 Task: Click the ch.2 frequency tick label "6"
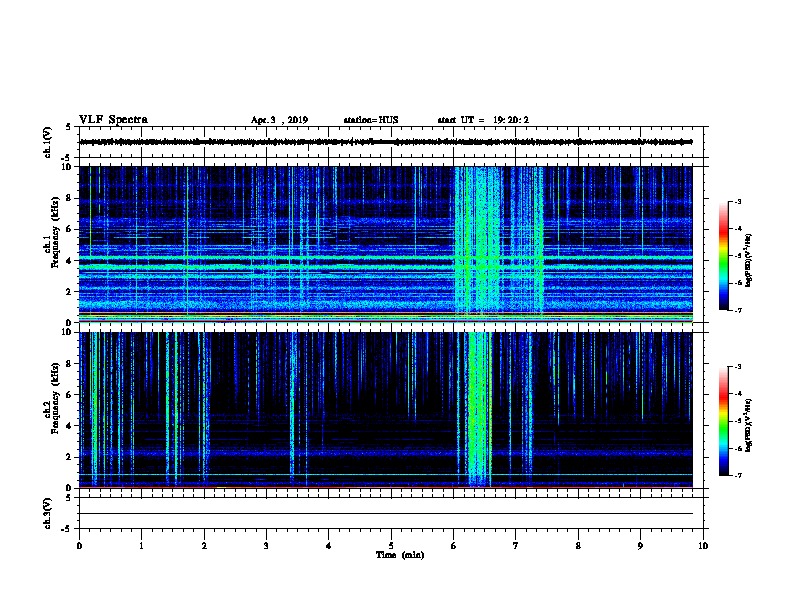pos(70,395)
